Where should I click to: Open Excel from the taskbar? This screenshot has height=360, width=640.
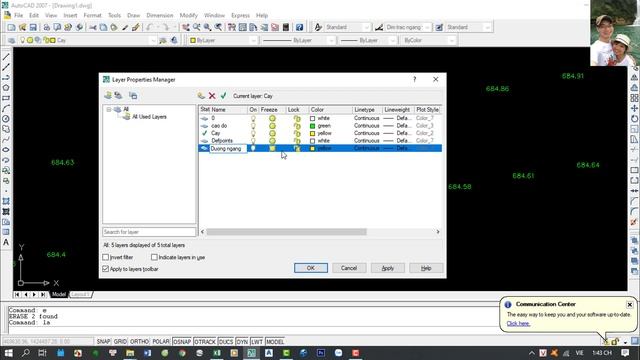tap(217, 353)
